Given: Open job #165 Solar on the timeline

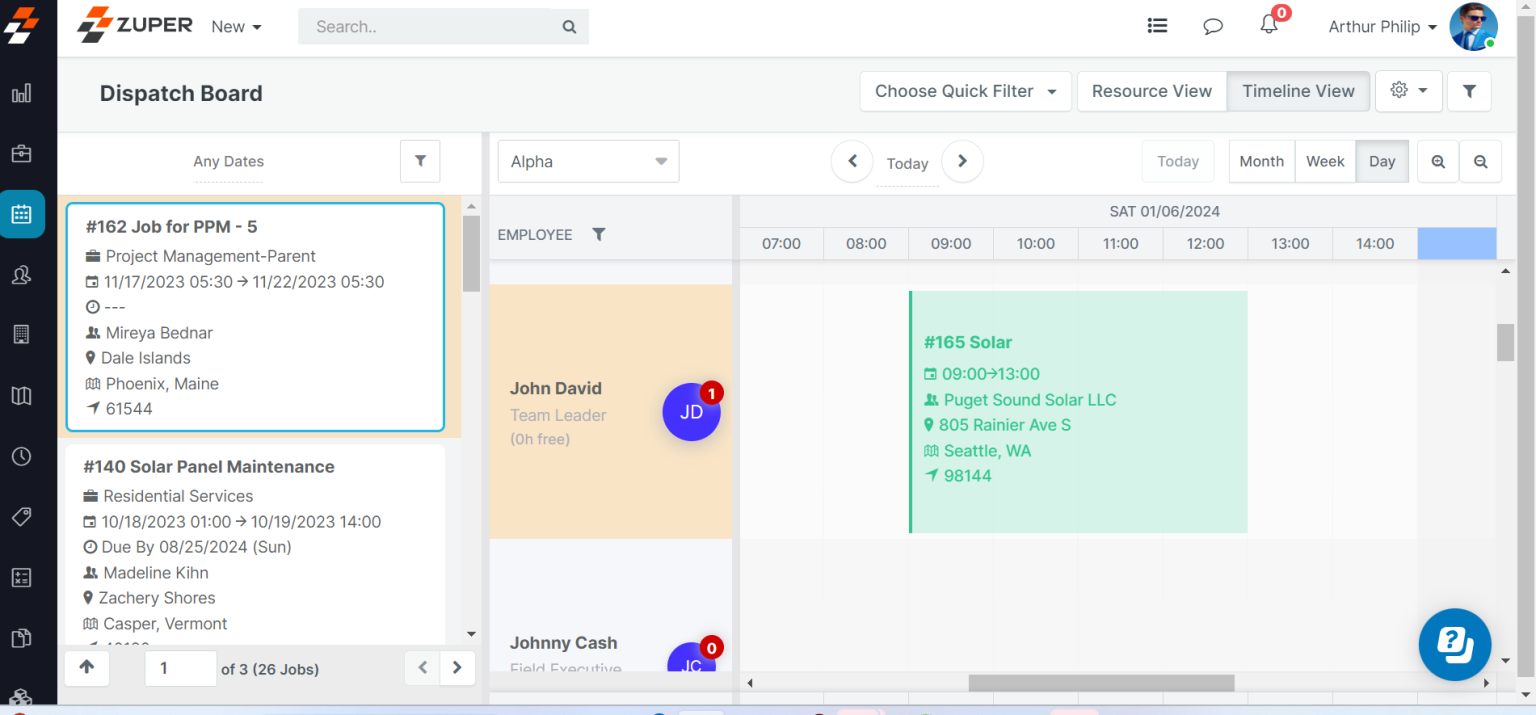Looking at the screenshot, I should 1078,410.
